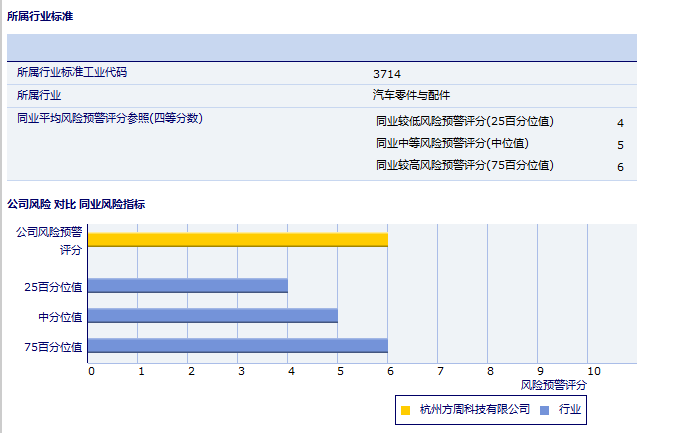Click the 公司风险 对比 同业风险指标 heading
Viewport: 683px width, 433px height.
click(x=76, y=204)
